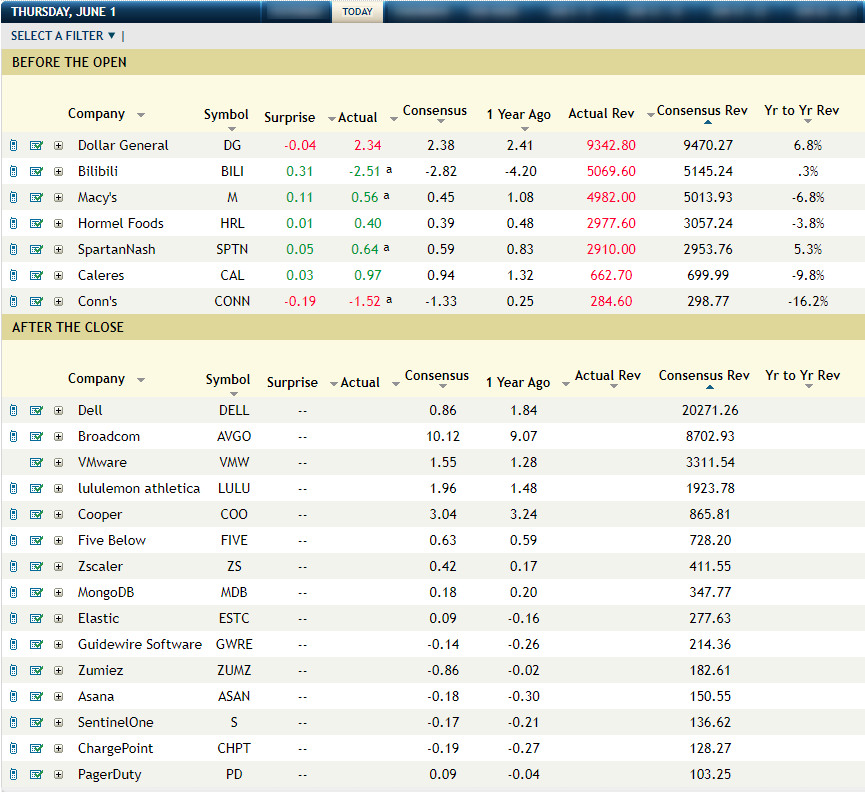This screenshot has height=792, width=865.
Task: Click the conference call icon for Macy's
Action: [x=14, y=197]
